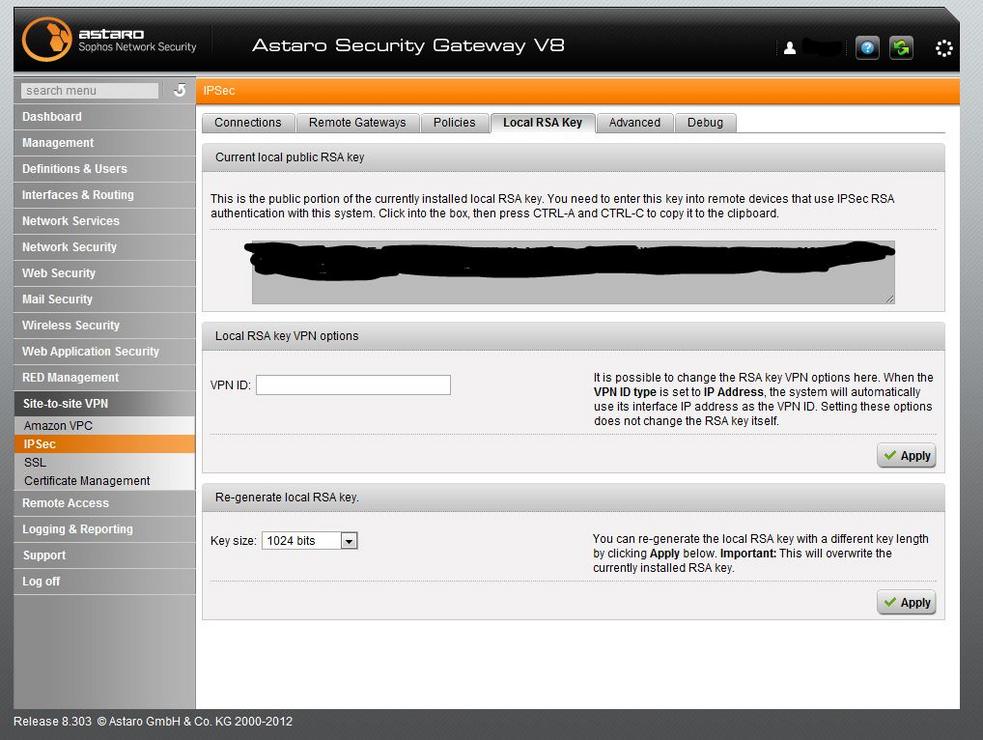Click the green reload icon

pyautogui.click(x=901, y=48)
